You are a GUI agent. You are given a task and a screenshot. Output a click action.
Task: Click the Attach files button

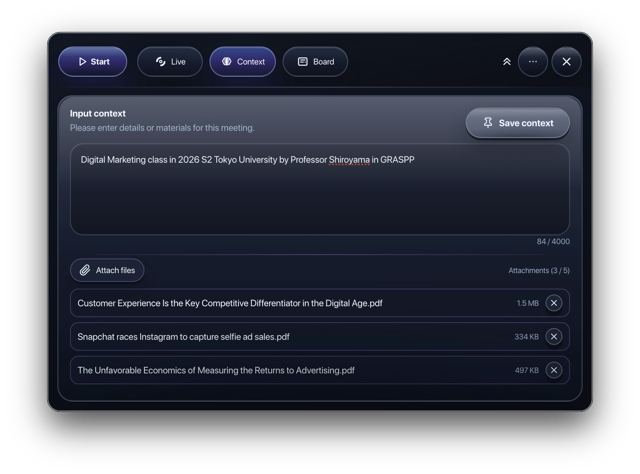[107, 270]
